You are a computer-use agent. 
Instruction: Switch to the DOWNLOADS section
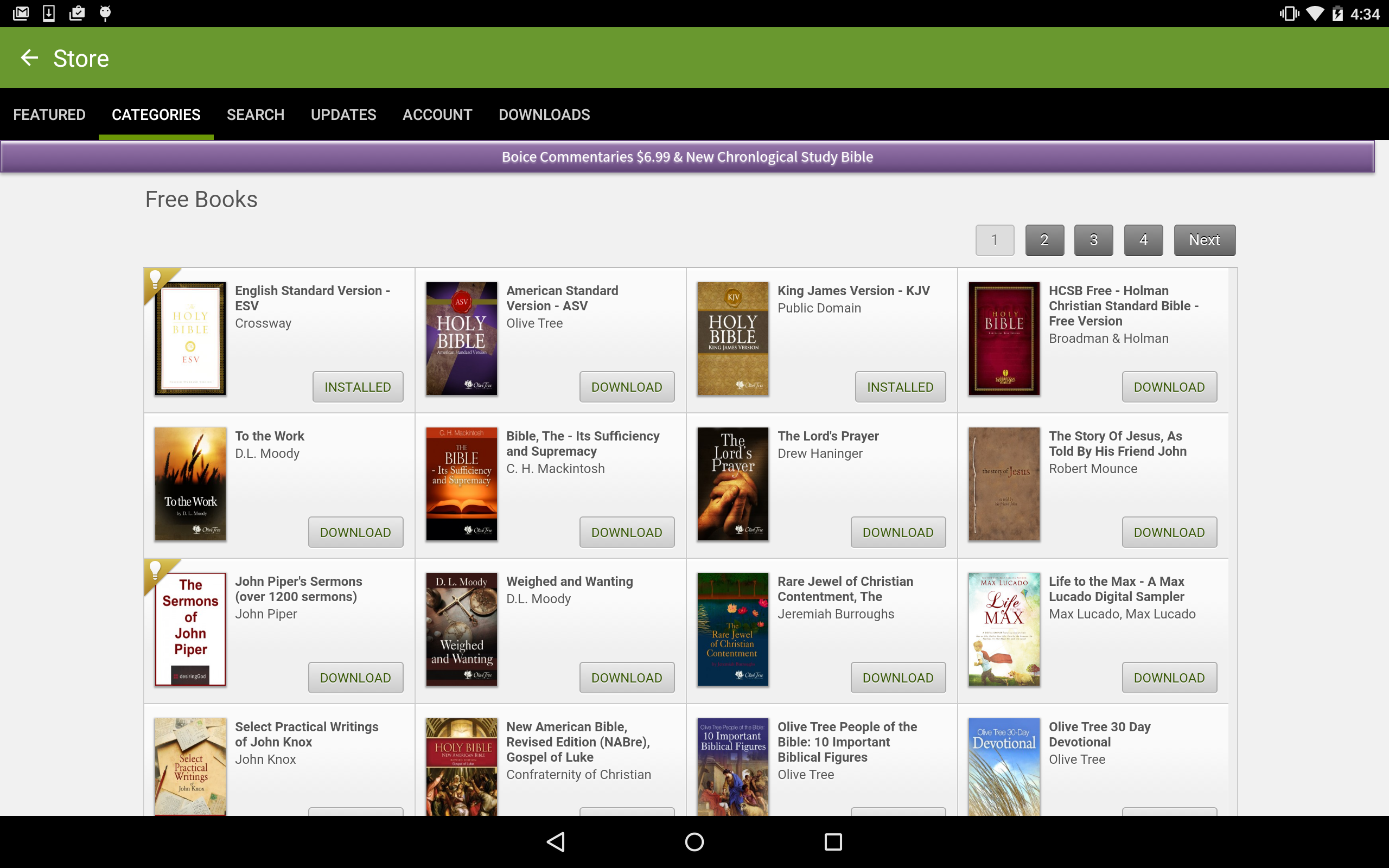pos(544,114)
